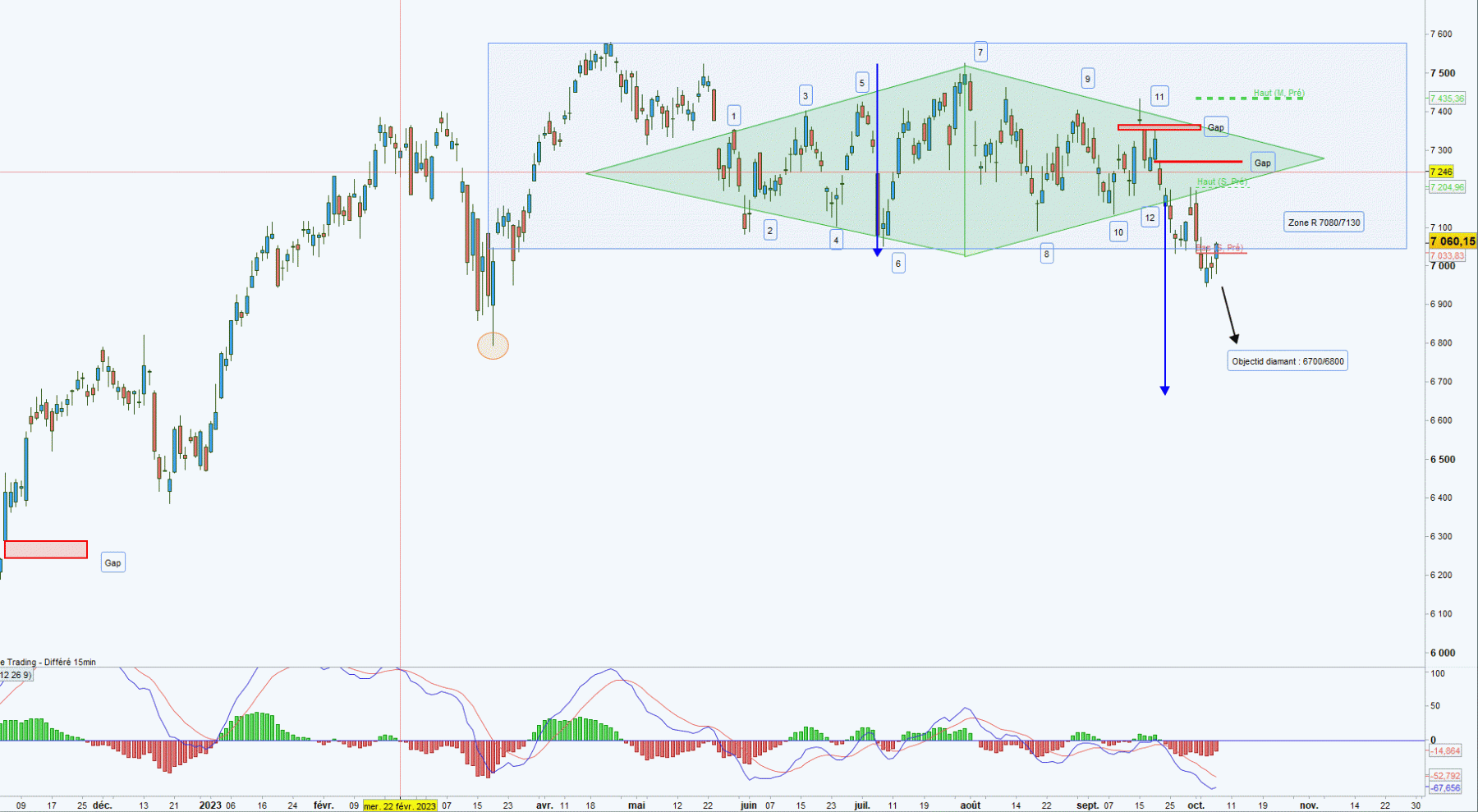Select the 'nov.' month on the time axis
Image resolution: width=1478 pixels, height=812 pixels.
tap(1309, 805)
